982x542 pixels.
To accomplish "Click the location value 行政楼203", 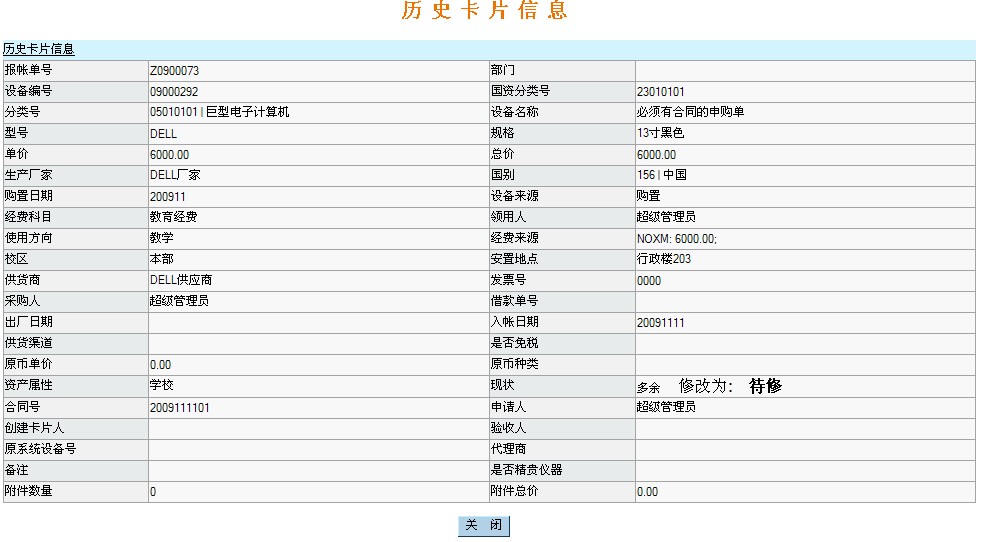I will [x=664, y=259].
